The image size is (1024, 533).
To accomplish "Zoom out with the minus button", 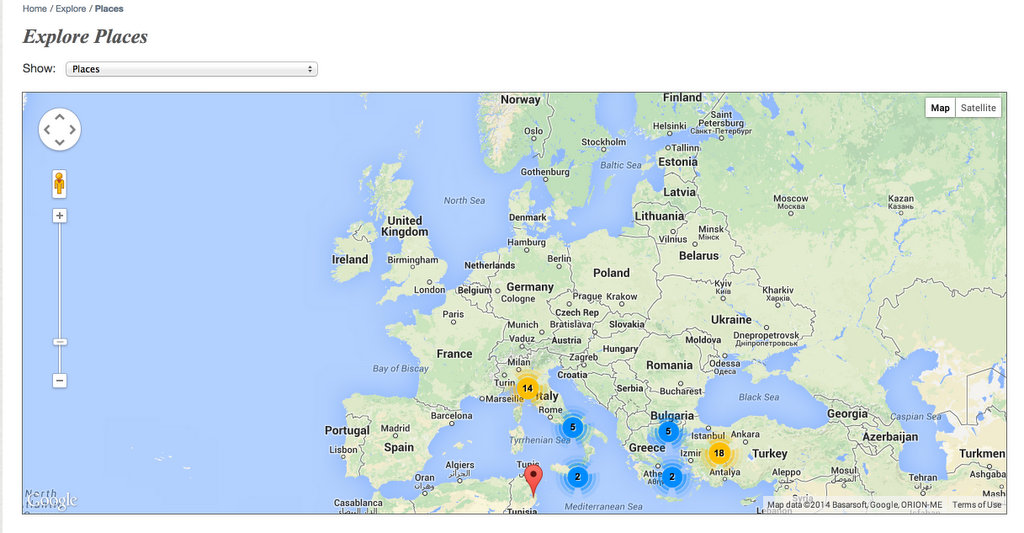I will pyautogui.click(x=59, y=381).
